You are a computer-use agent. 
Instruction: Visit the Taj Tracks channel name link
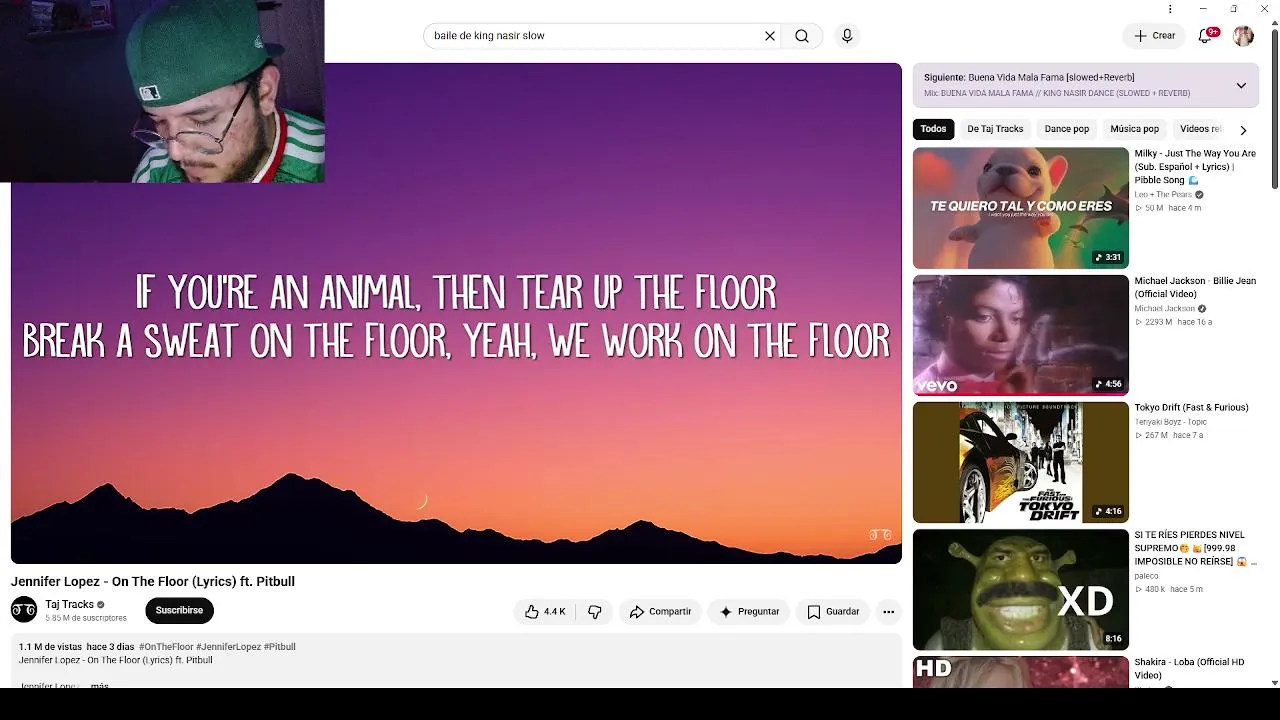click(69, 604)
